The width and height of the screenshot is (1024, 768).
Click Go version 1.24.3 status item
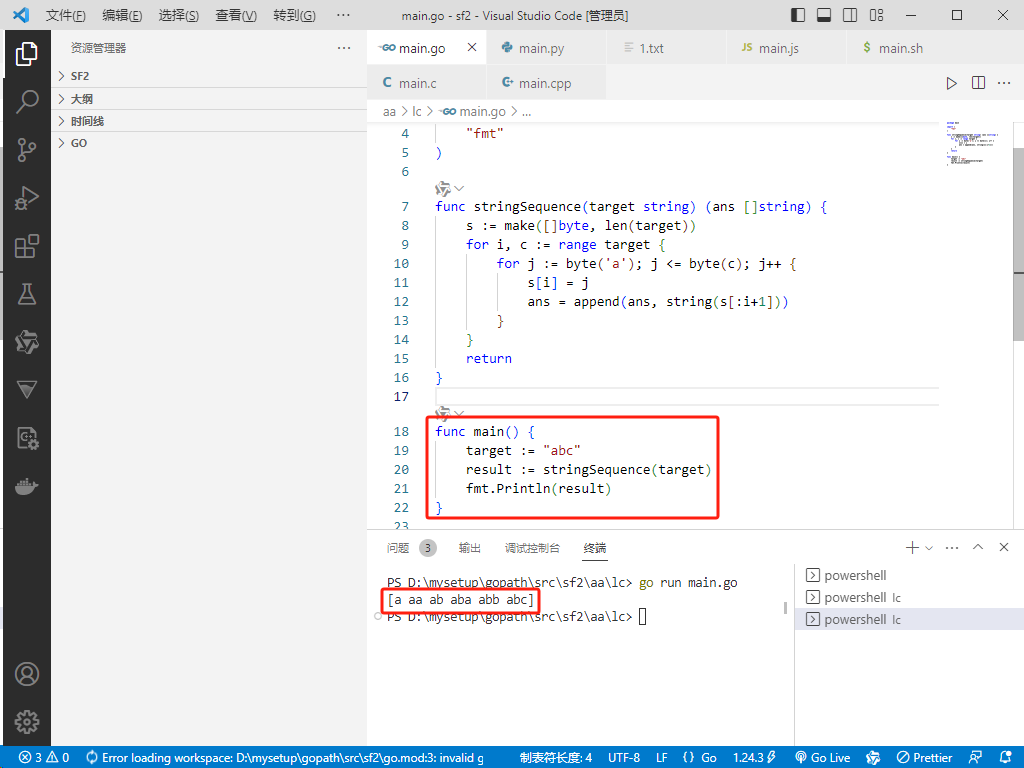pos(754,758)
